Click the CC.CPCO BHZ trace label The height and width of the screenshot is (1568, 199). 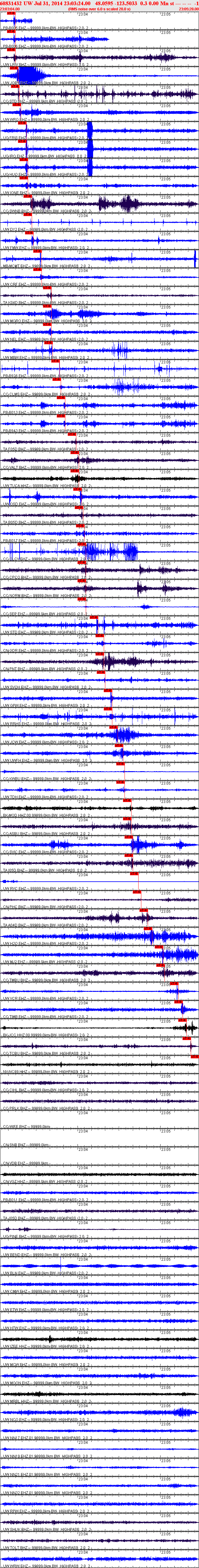click(46, 578)
